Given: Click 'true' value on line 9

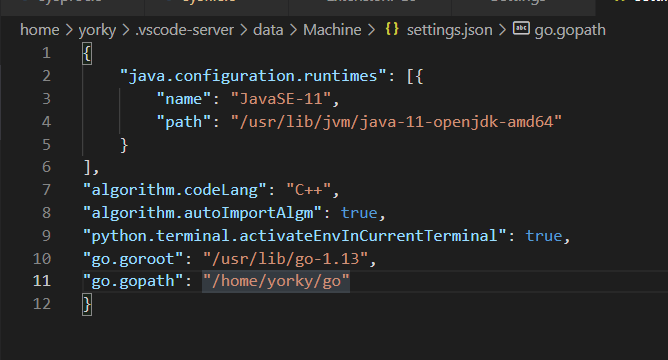Looking at the screenshot, I should pyautogui.click(x=544, y=236).
